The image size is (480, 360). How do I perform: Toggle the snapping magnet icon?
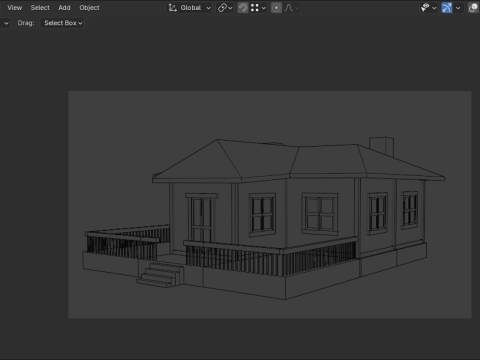click(243, 8)
